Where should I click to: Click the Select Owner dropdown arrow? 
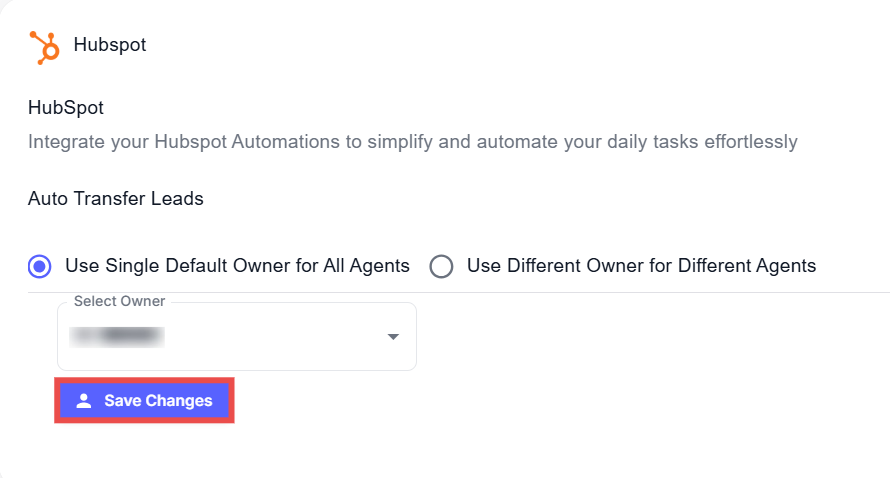coord(393,337)
